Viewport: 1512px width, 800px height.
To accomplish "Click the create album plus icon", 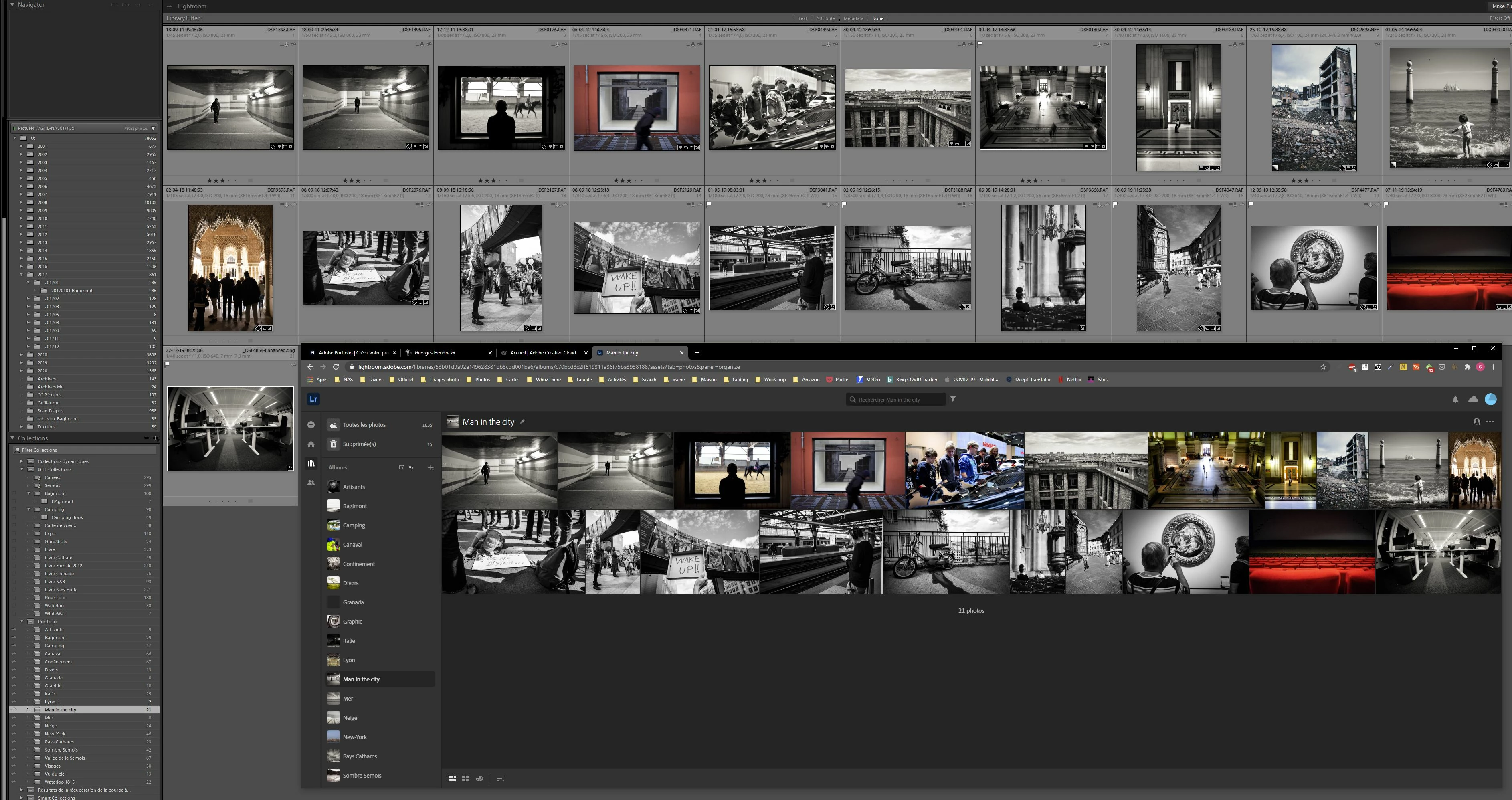I will coord(430,468).
